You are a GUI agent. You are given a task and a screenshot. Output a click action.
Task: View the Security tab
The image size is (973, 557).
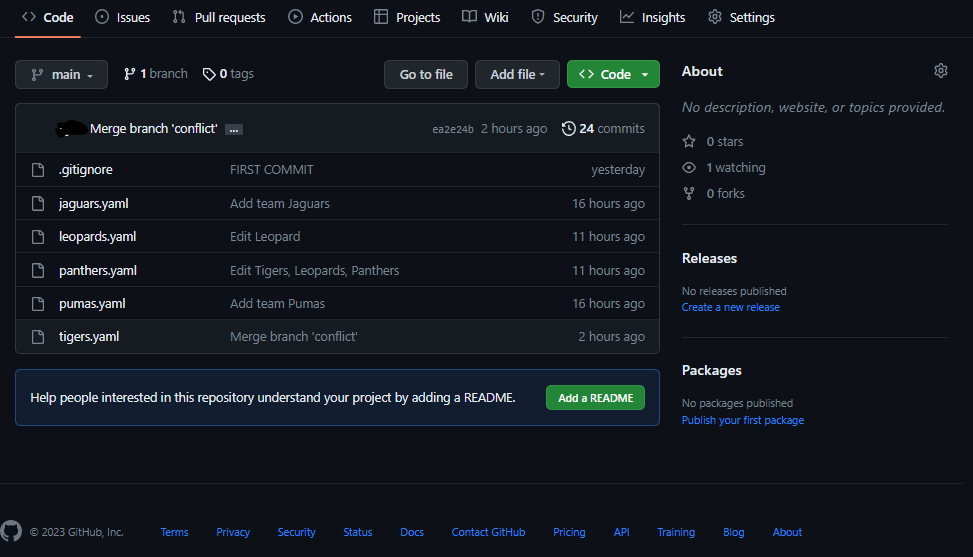coord(564,17)
